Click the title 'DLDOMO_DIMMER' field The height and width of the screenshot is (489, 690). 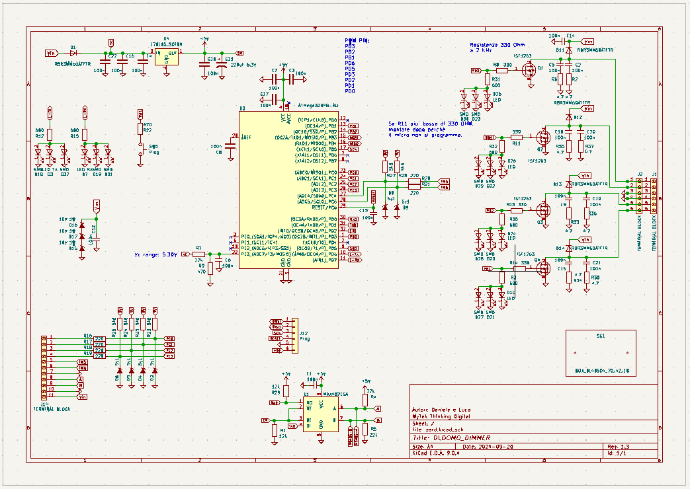coord(451,438)
